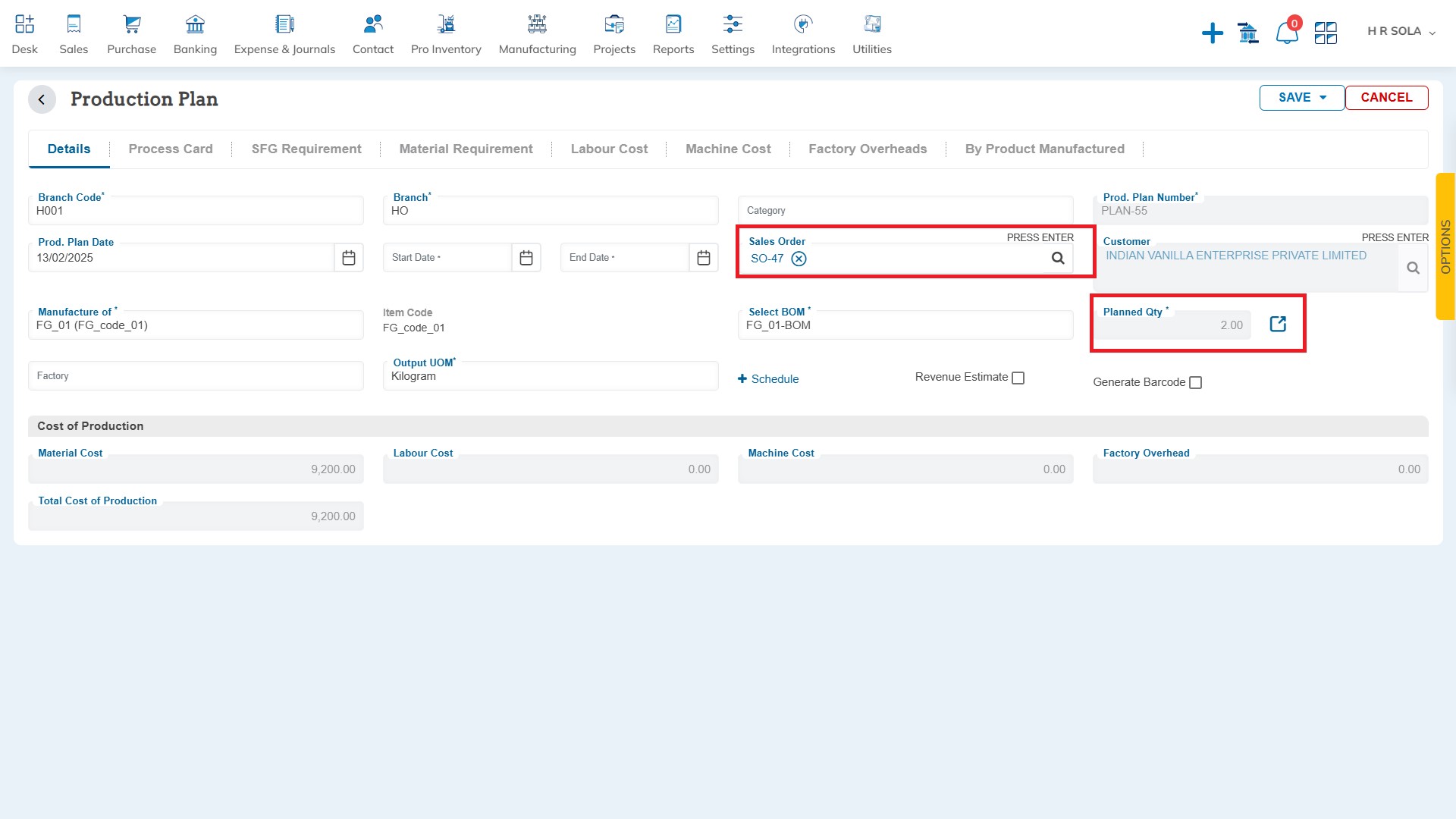Viewport: 1456px width, 819px height.
Task: Switch to the Details tab
Action: 69,149
